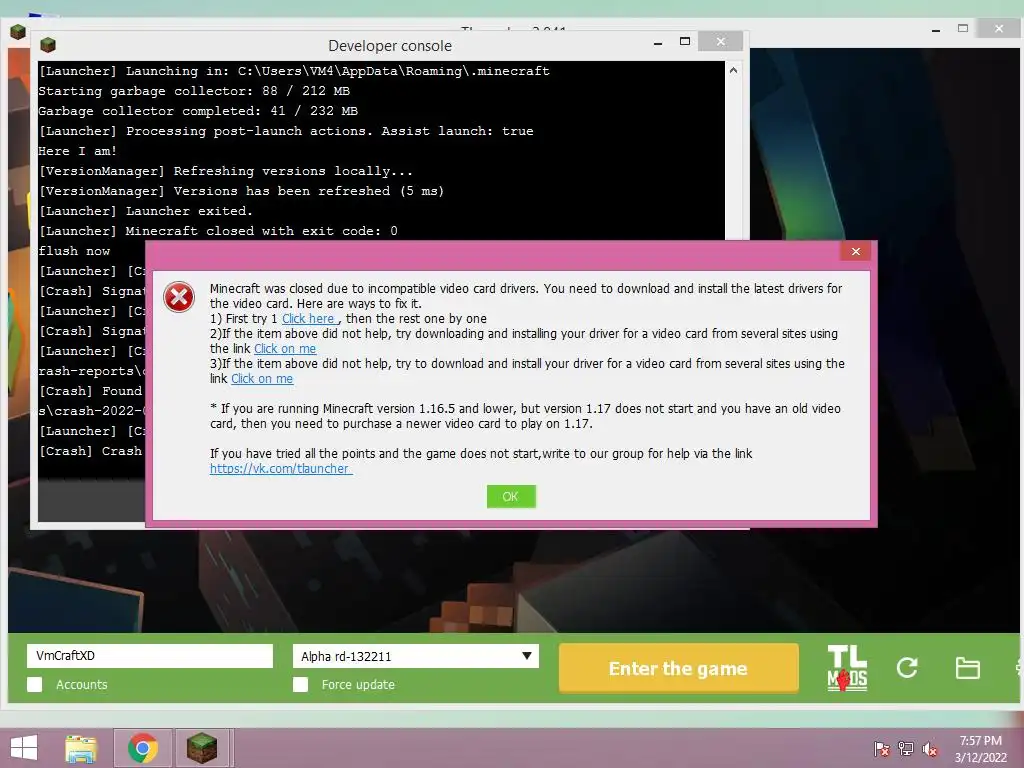Image resolution: width=1024 pixels, height=768 pixels.
Task: Click the TLauncher window title block icon
Action: pos(18,31)
